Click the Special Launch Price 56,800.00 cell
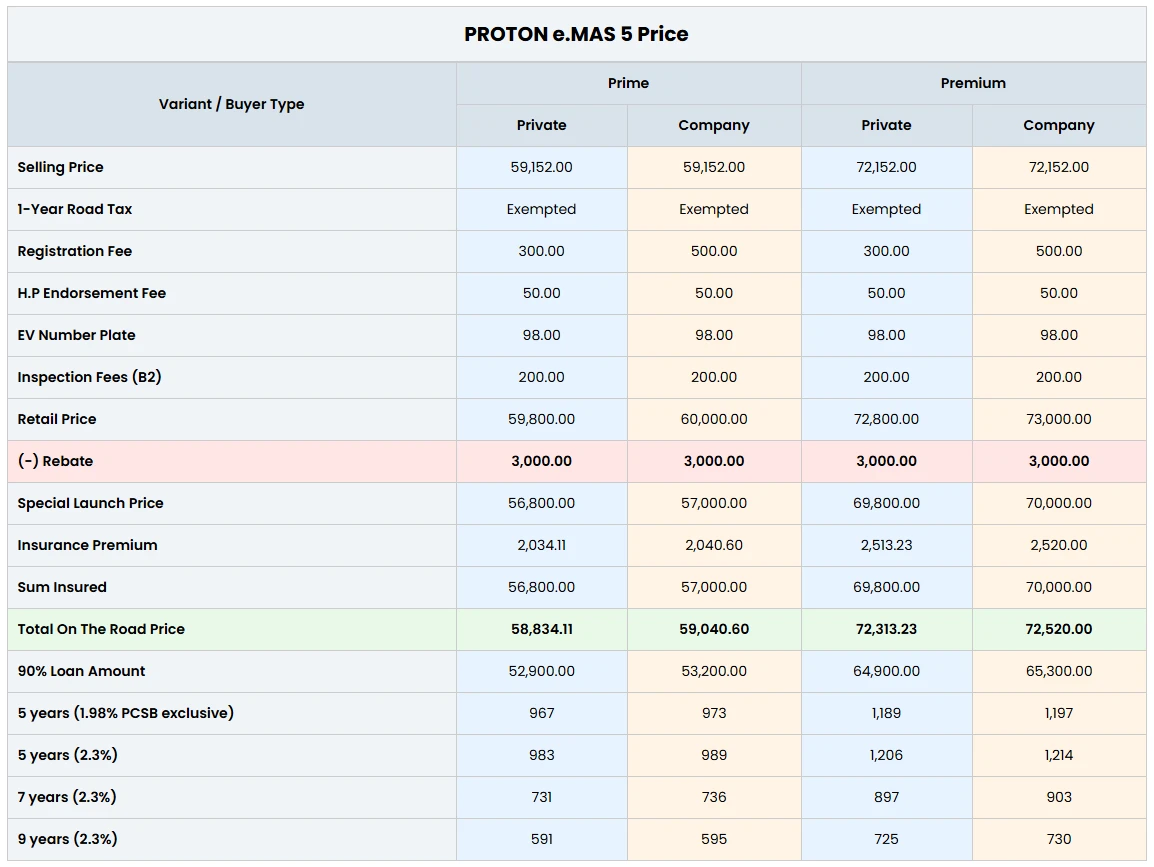Screen dimensions: 1154x867 (x=541, y=503)
